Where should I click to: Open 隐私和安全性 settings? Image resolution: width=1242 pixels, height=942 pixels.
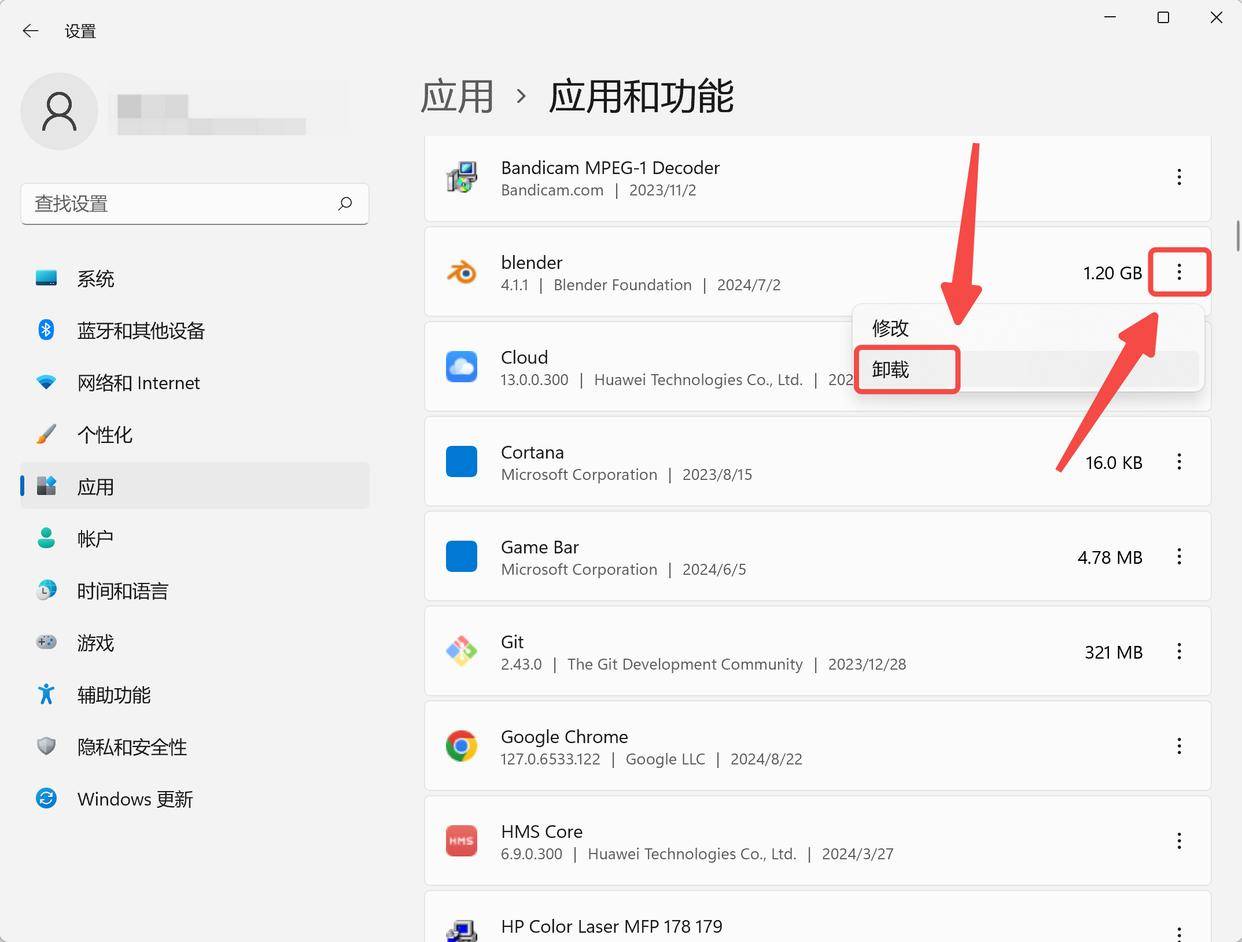(195, 747)
